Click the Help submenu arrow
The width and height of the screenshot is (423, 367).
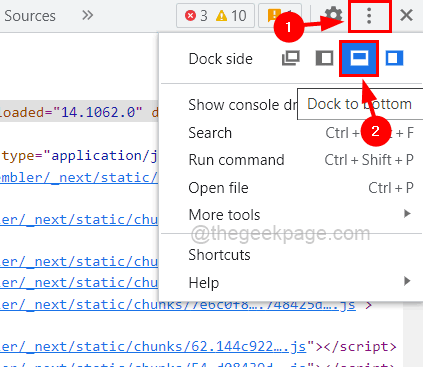click(x=407, y=281)
